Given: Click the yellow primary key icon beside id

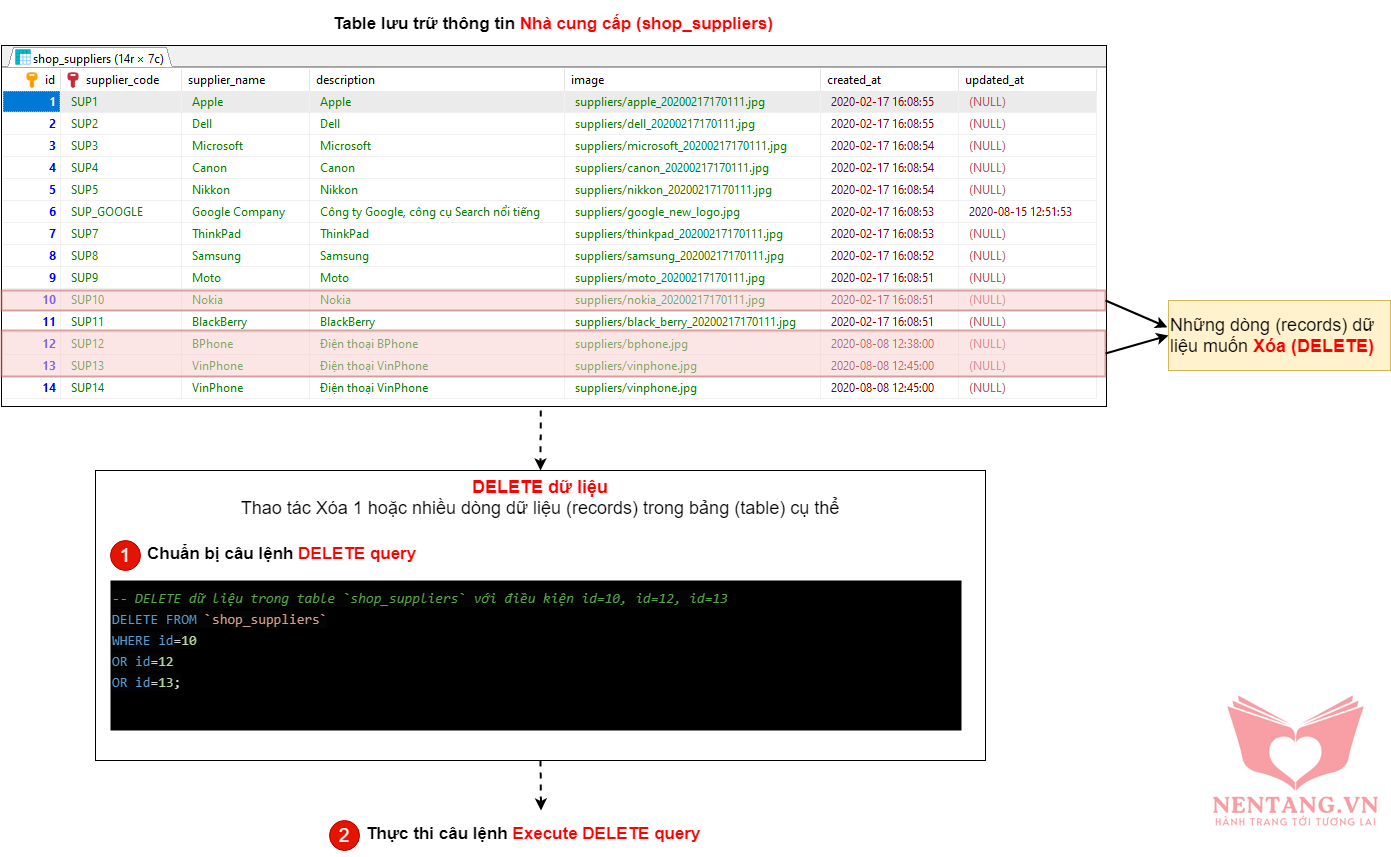Looking at the screenshot, I should [x=32, y=80].
